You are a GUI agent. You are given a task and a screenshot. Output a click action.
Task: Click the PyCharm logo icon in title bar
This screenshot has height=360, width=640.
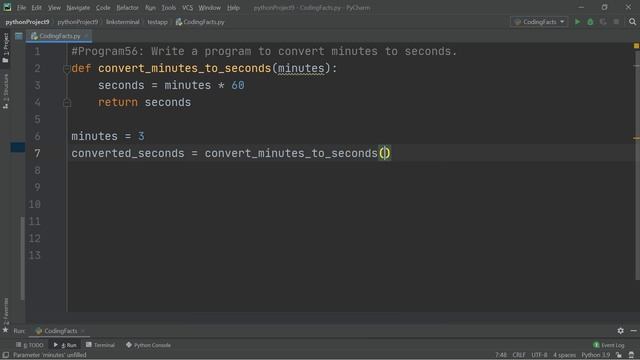[x=7, y=7]
